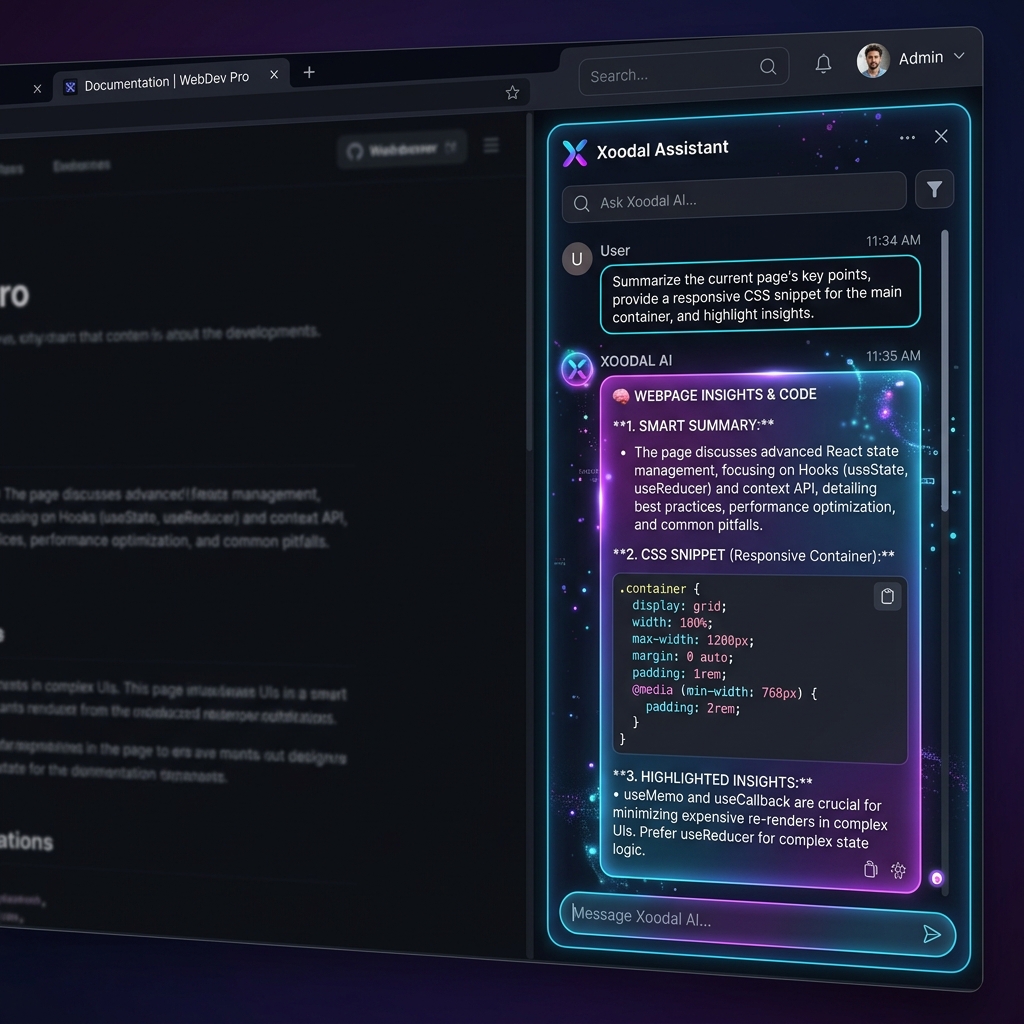Click the brain emoji in the response heading
Image resolution: width=1024 pixels, height=1024 pixels.
pyautogui.click(x=621, y=396)
